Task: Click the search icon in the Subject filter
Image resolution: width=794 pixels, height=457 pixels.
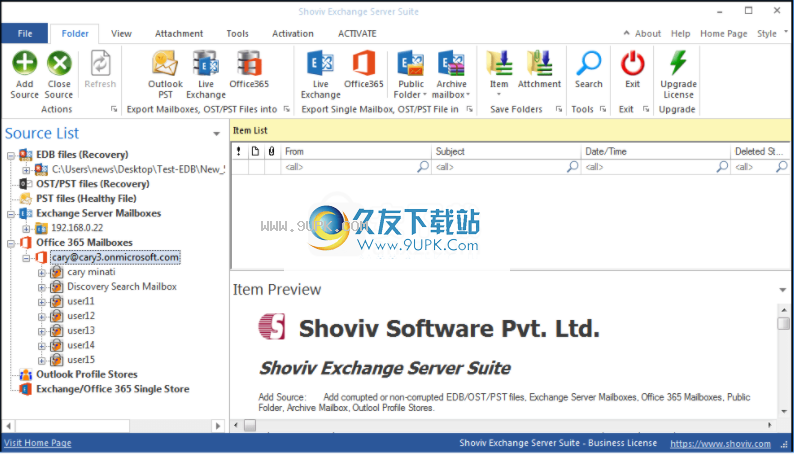Action: (x=572, y=166)
